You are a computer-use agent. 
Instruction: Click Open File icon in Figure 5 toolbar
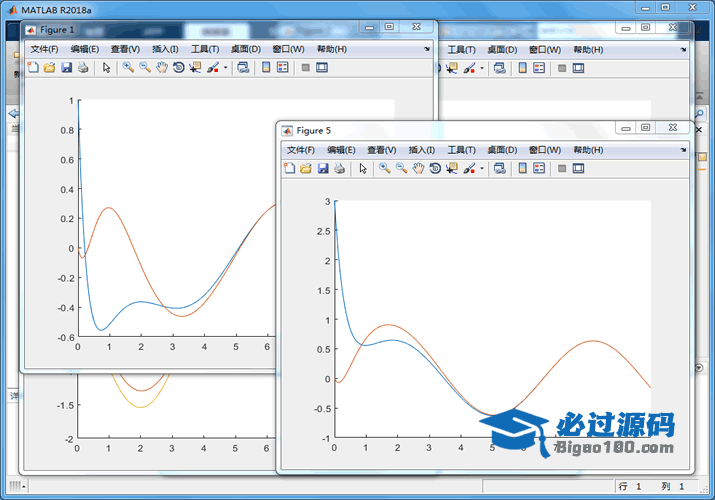pyautogui.click(x=306, y=168)
